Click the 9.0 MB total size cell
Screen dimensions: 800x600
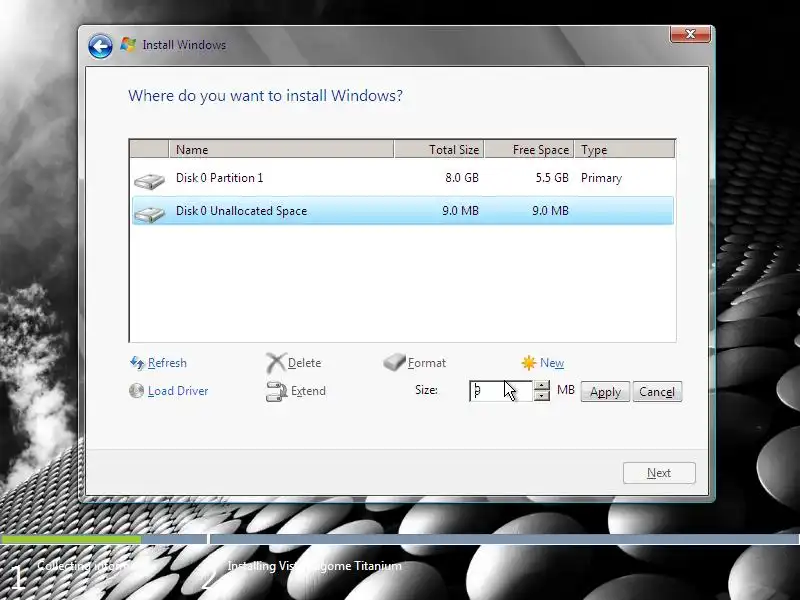coord(460,211)
